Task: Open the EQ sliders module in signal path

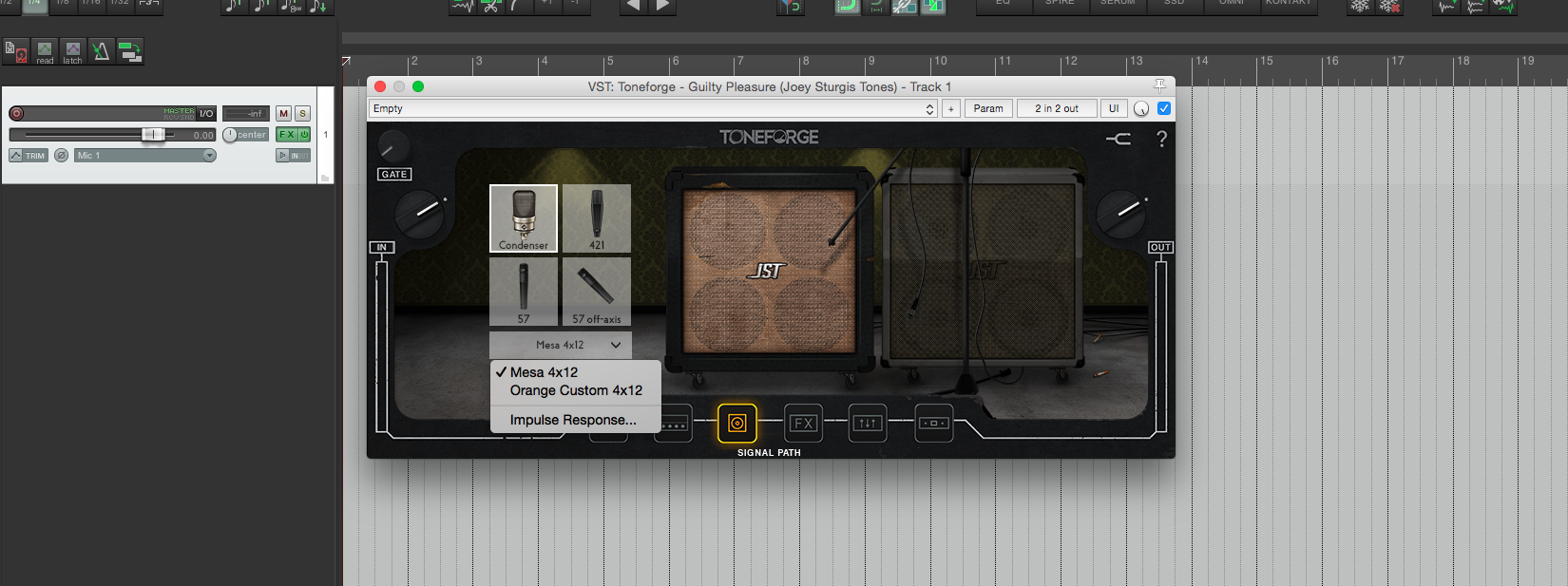Action: pyautogui.click(x=868, y=424)
